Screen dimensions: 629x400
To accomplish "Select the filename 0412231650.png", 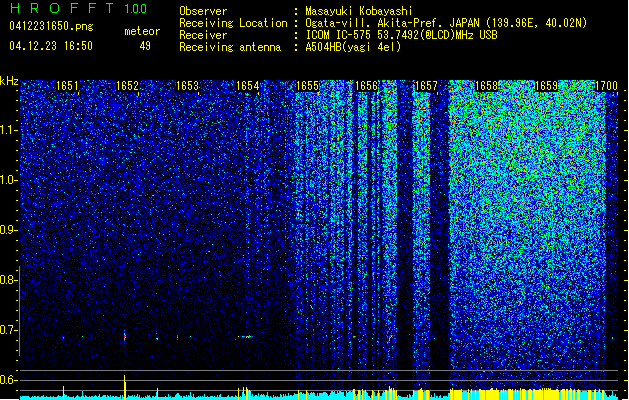I will pos(51,26).
